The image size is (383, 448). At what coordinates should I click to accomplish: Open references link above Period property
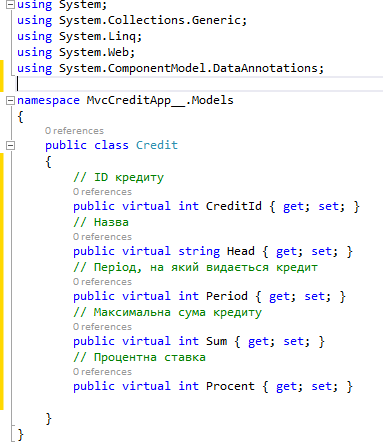tap(102, 282)
